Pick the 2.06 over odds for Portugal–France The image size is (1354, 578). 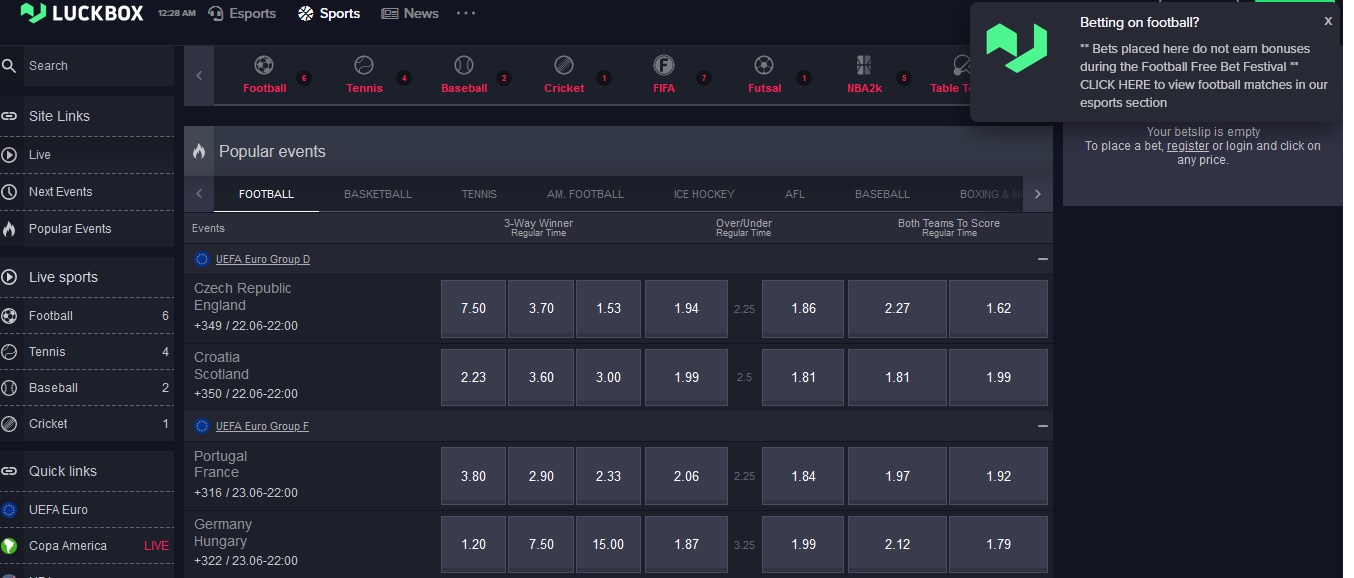[686, 476]
